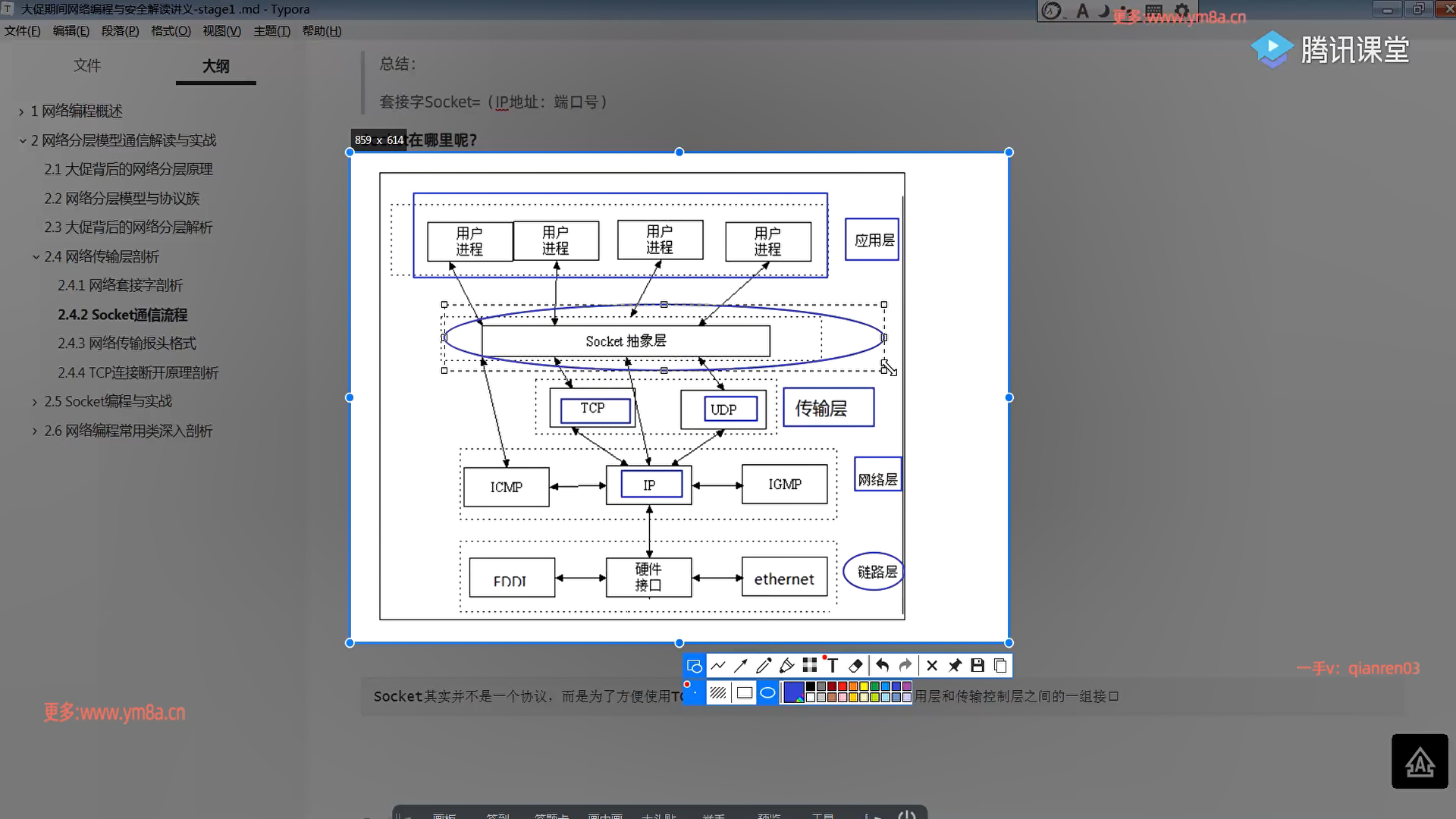
Task: Save the screenshot to file
Action: pyautogui.click(x=977, y=665)
